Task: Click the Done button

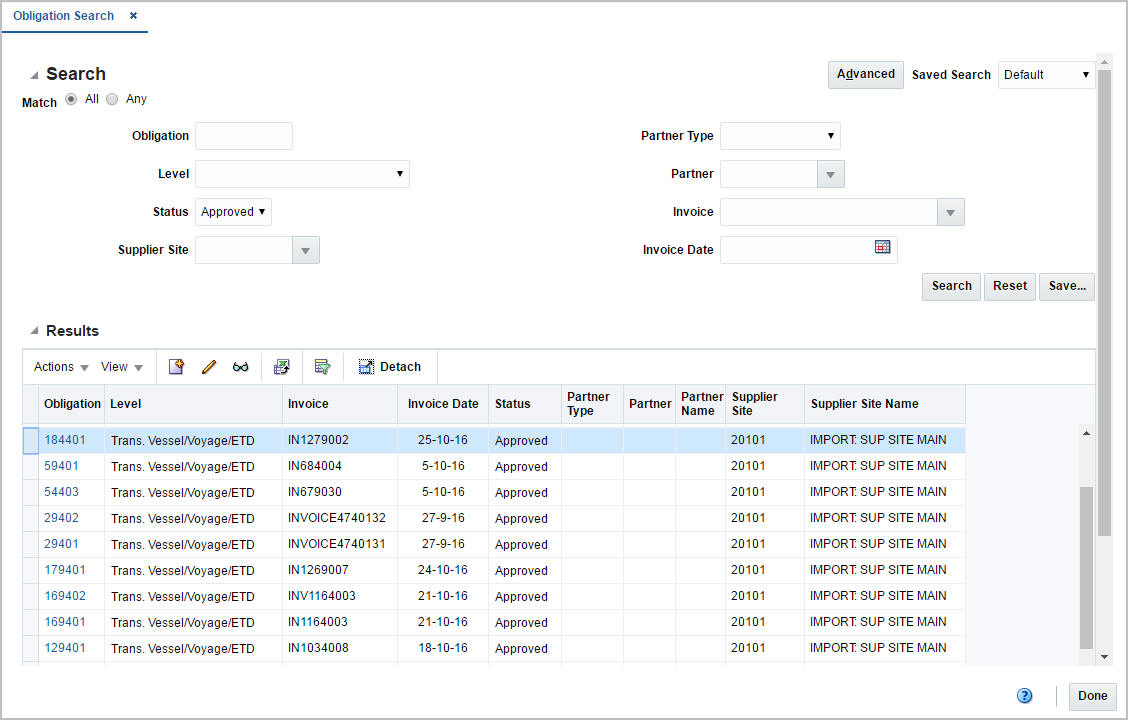Action: 1092,696
